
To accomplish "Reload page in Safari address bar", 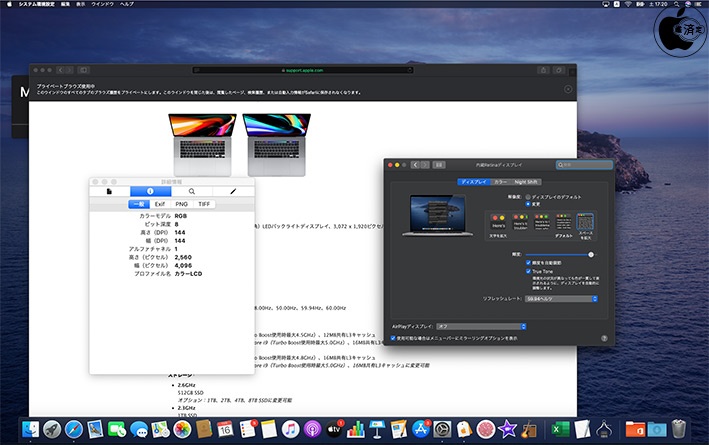I will (410, 70).
